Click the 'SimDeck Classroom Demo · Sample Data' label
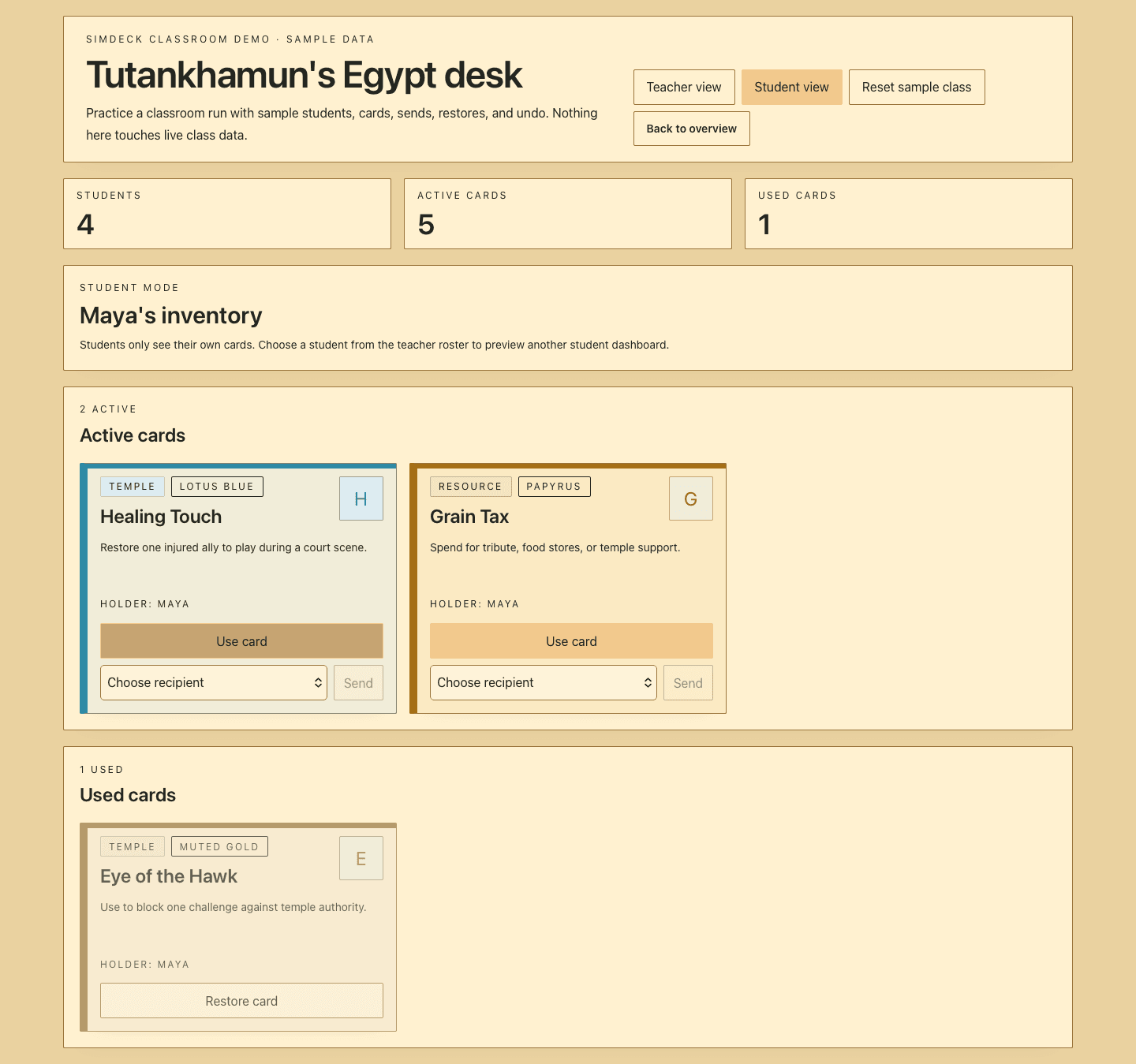The height and width of the screenshot is (1064, 1136). pyautogui.click(x=230, y=39)
